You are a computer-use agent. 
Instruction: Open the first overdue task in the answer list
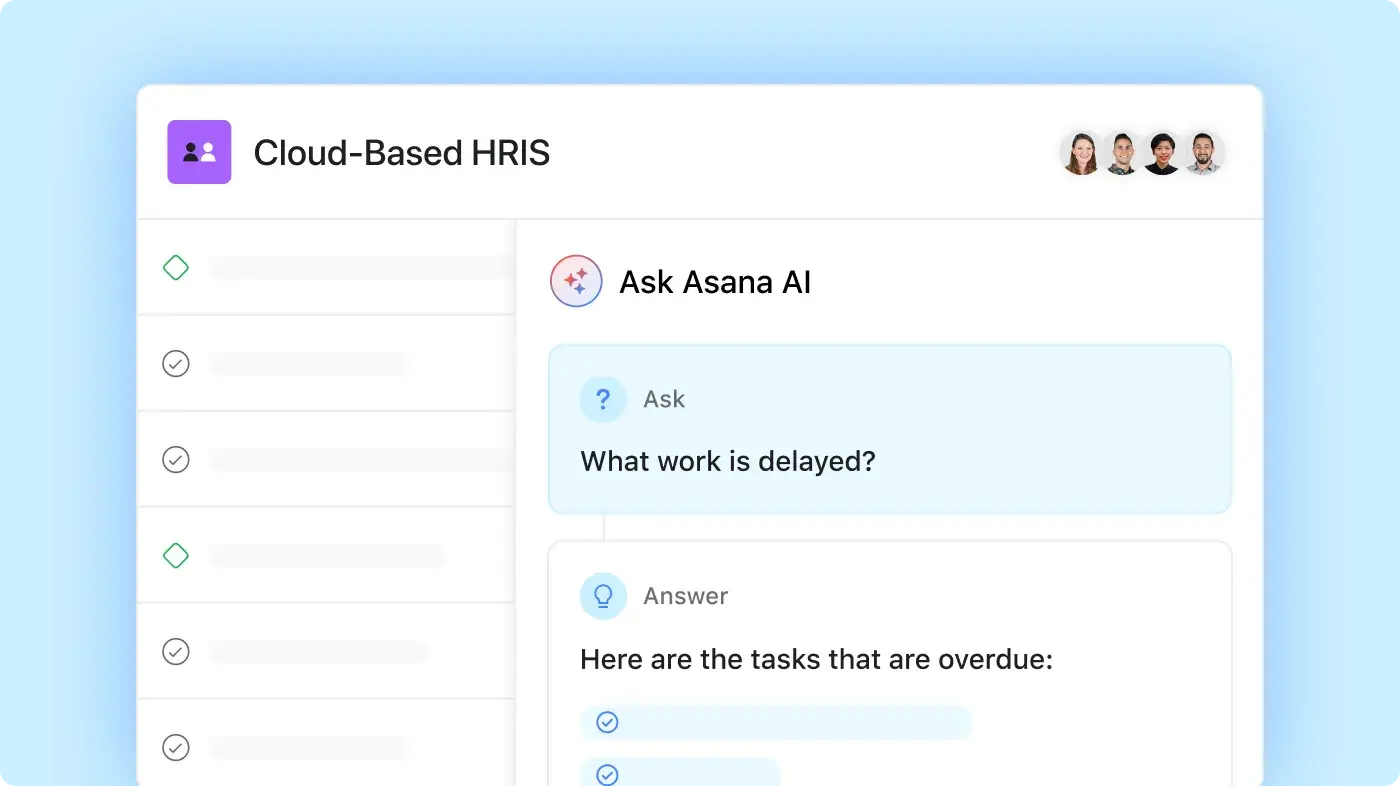776,722
